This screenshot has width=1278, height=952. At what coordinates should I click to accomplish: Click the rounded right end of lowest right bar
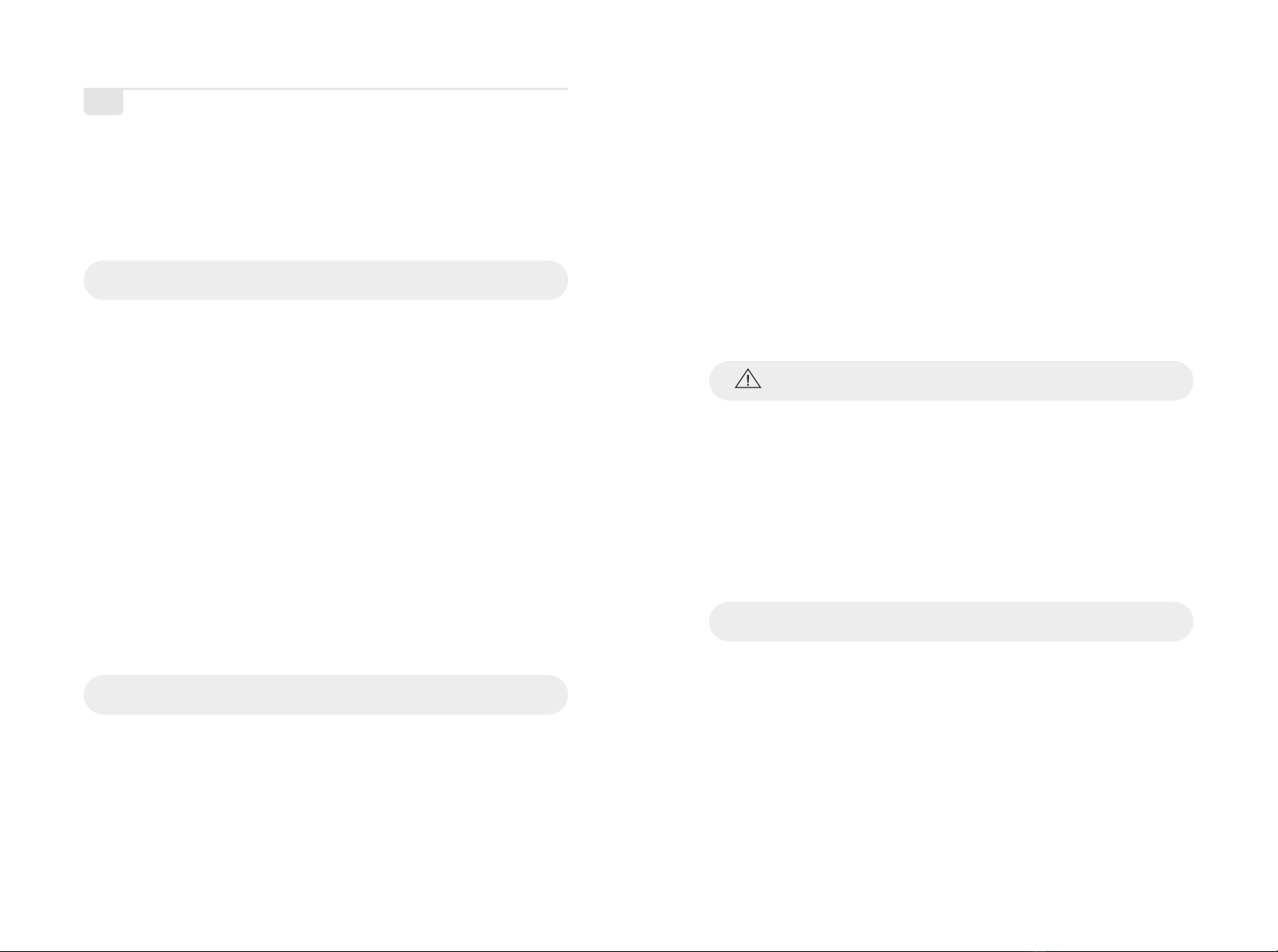point(1181,621)
